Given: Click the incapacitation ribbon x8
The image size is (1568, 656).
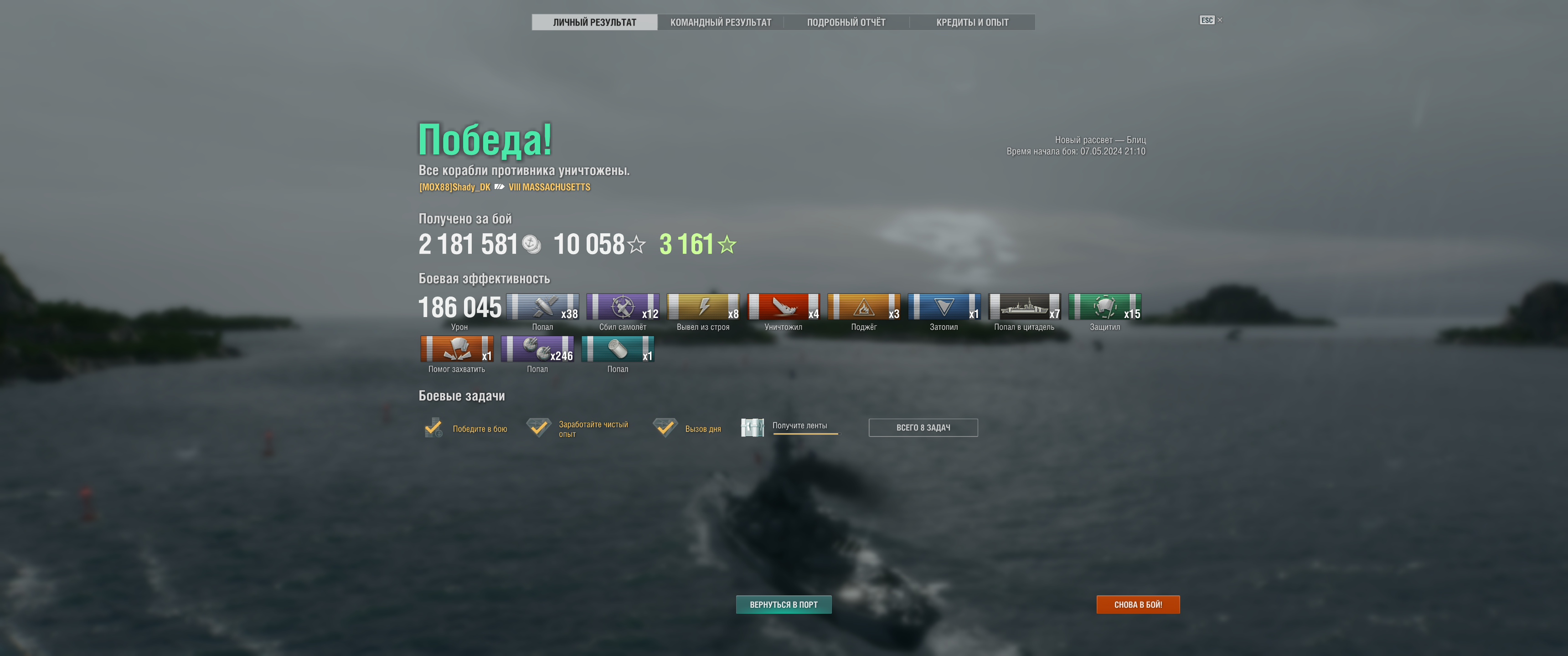Looking at the screenshot, I should (x=703, y=307).
